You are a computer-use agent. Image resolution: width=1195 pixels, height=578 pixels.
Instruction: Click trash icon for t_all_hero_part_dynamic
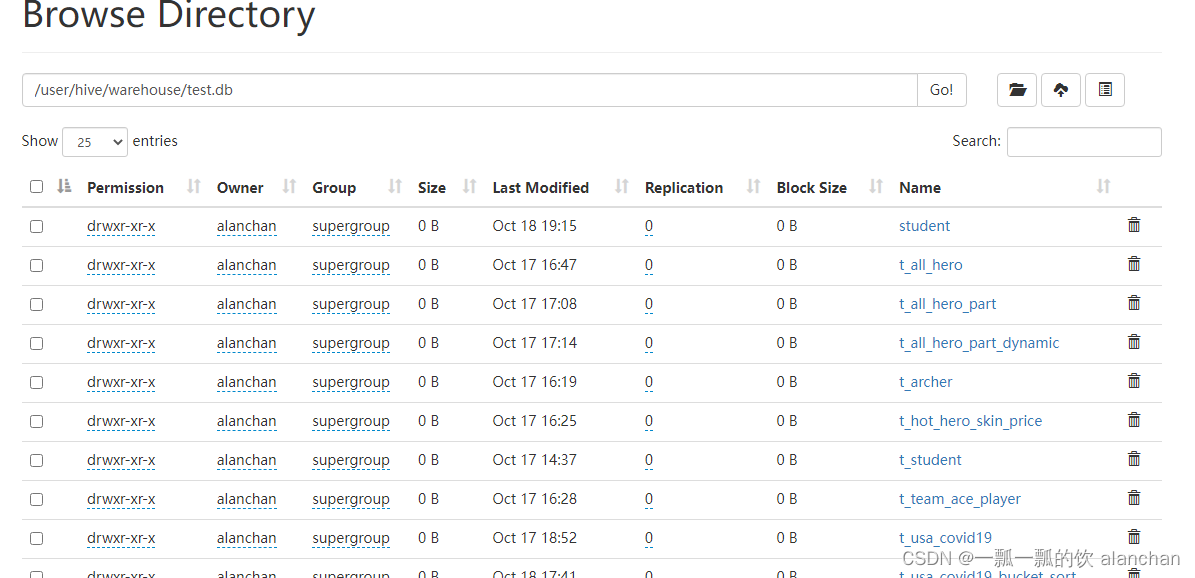click(1134, 342)
